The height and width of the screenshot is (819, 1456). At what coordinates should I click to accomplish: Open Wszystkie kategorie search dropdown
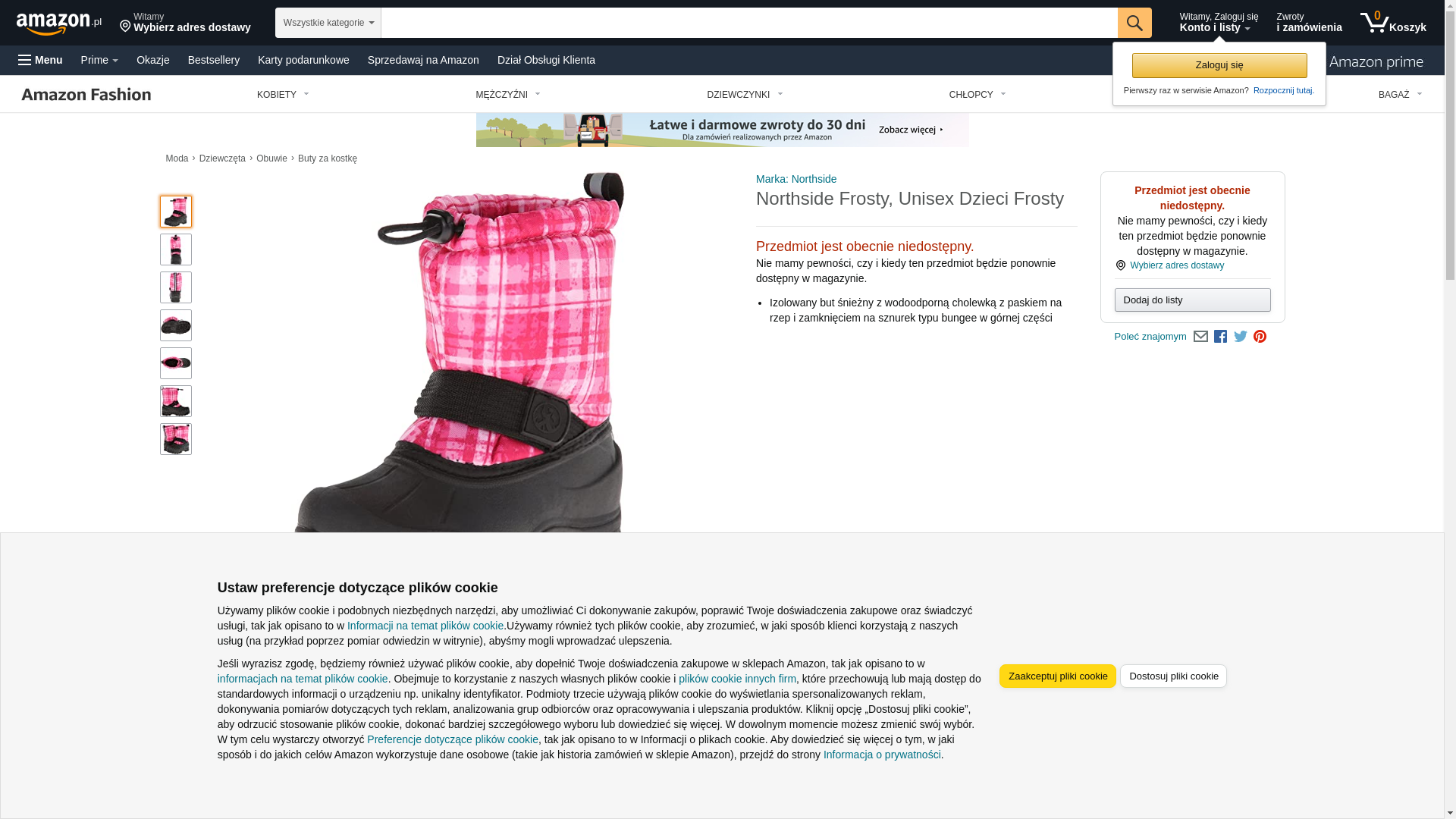(x=328, y=23)
